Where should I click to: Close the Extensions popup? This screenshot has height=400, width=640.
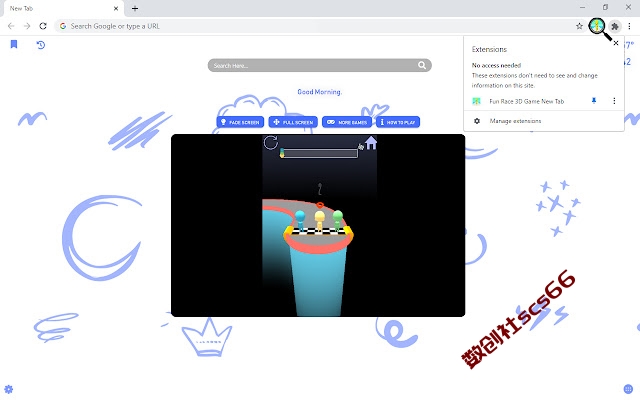click(616, 43)
